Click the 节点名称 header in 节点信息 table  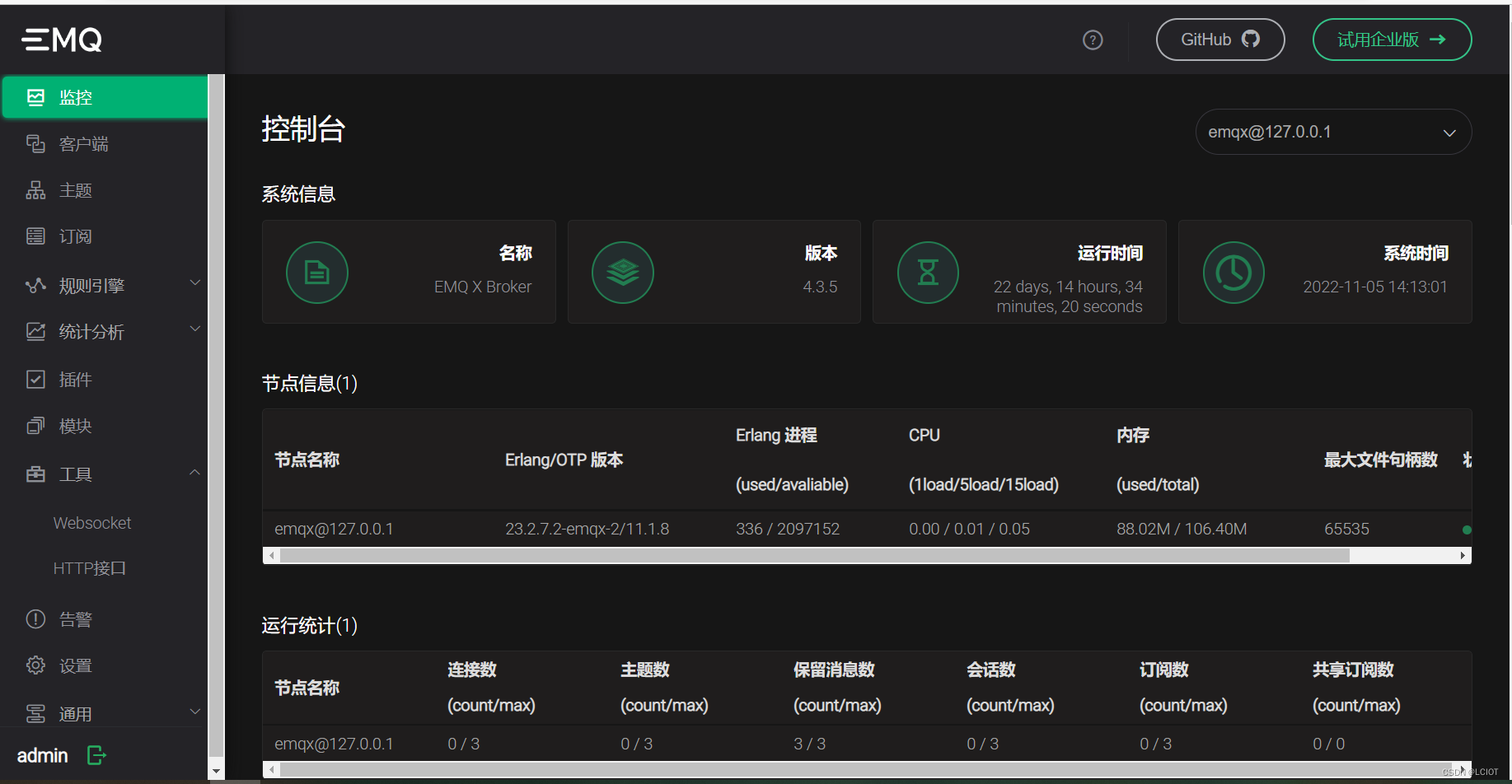(x=307, y=460)
